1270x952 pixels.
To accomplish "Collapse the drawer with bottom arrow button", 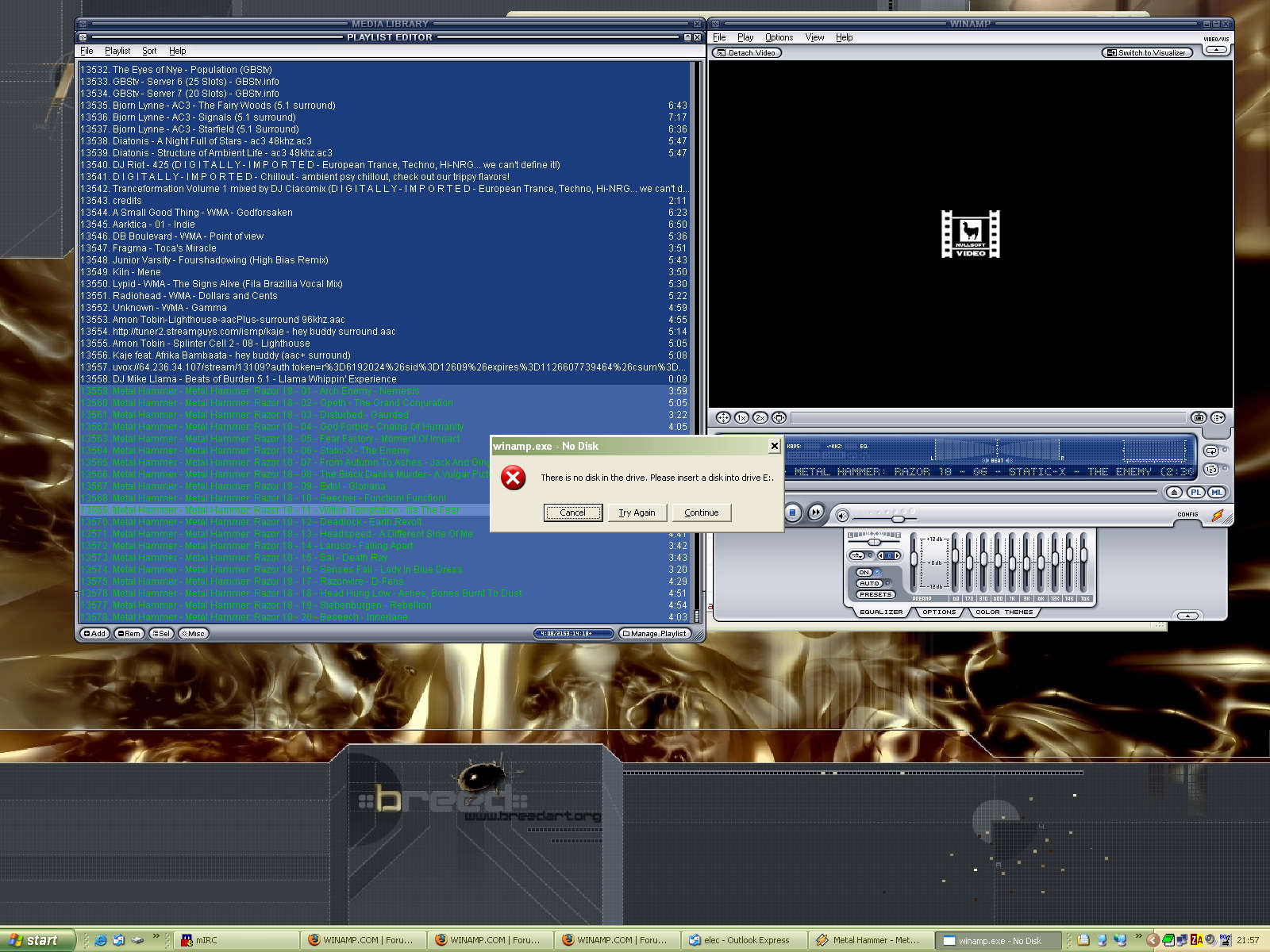I will 1187,616.
